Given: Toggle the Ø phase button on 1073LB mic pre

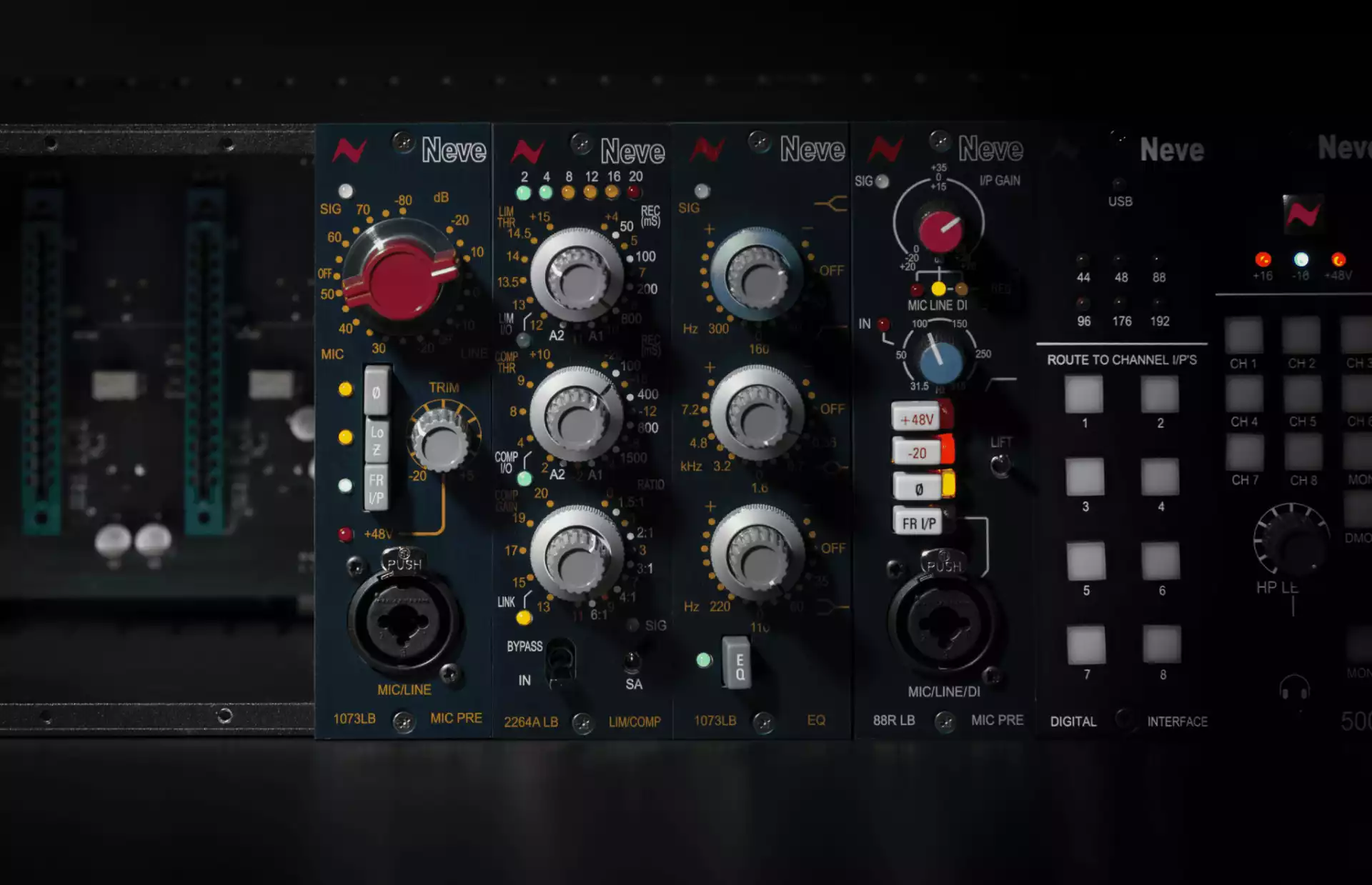Looking at the screenshot, I should [377, 391].
